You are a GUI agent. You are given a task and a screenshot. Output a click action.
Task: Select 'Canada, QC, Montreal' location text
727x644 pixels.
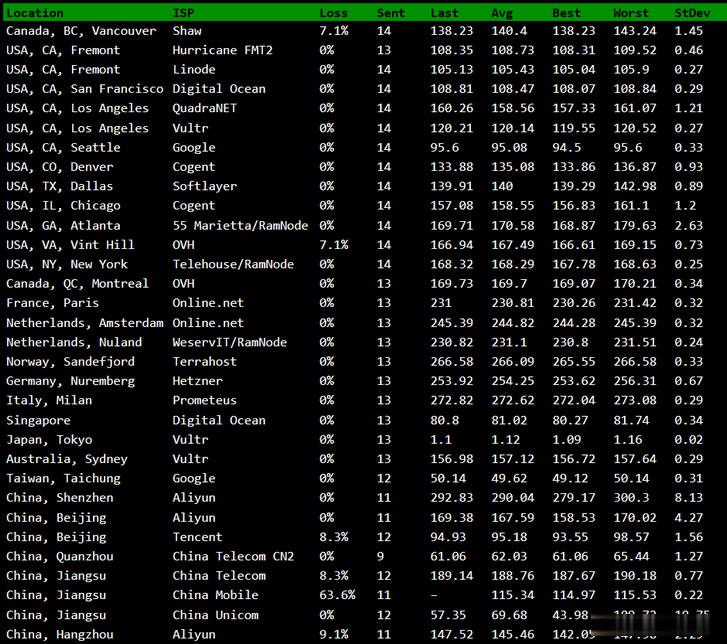[x=77, y=284]
